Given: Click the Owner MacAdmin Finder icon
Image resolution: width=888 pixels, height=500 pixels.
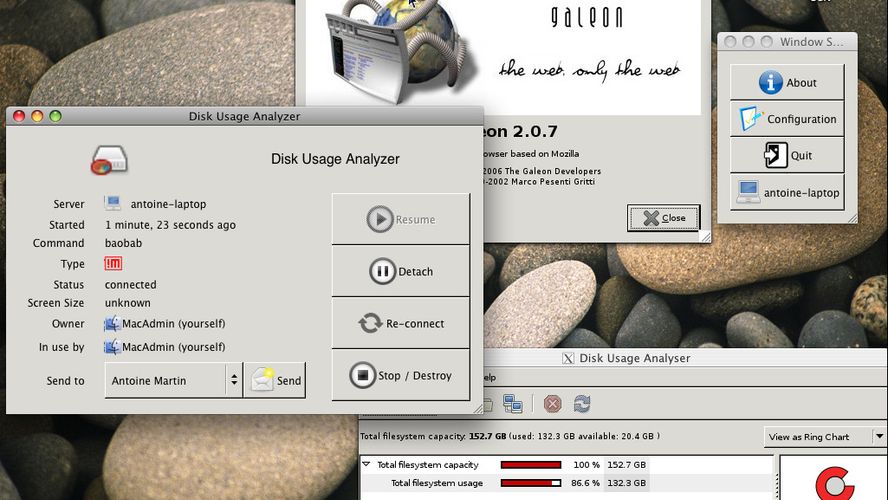Looking at the screenshot, I should pos(112,323).
